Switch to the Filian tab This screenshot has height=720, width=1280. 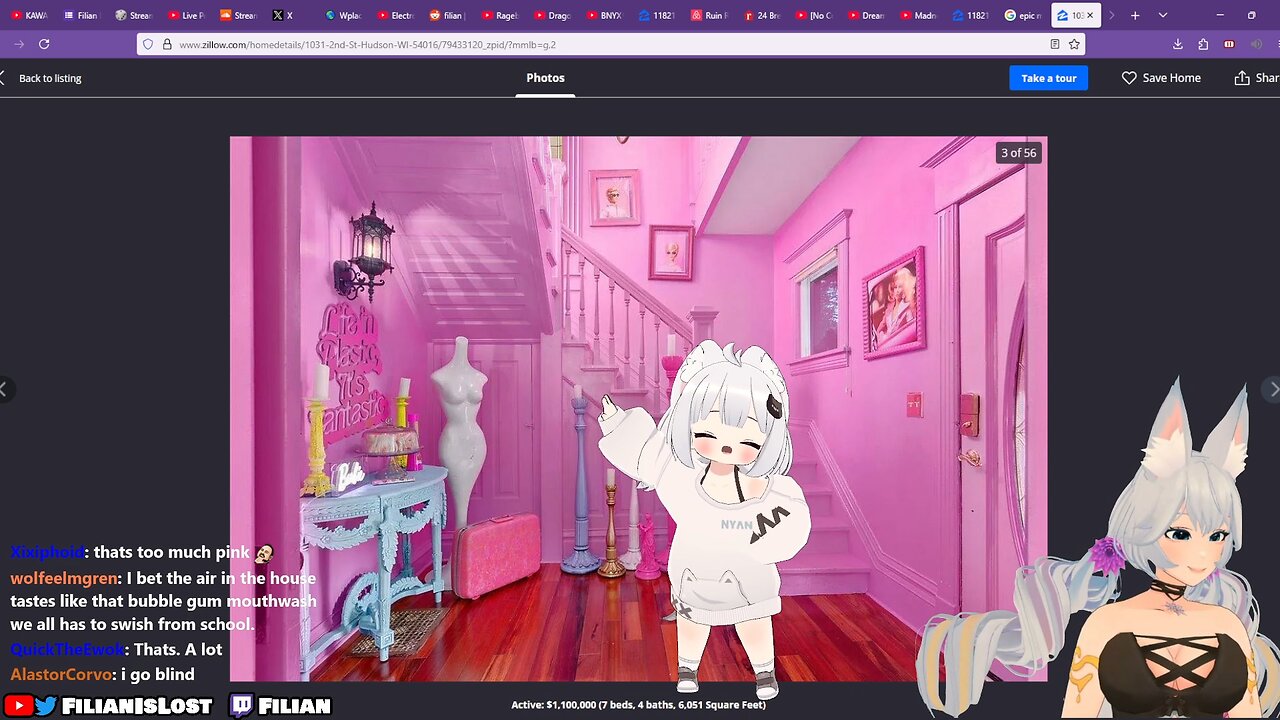pos(81,15)
